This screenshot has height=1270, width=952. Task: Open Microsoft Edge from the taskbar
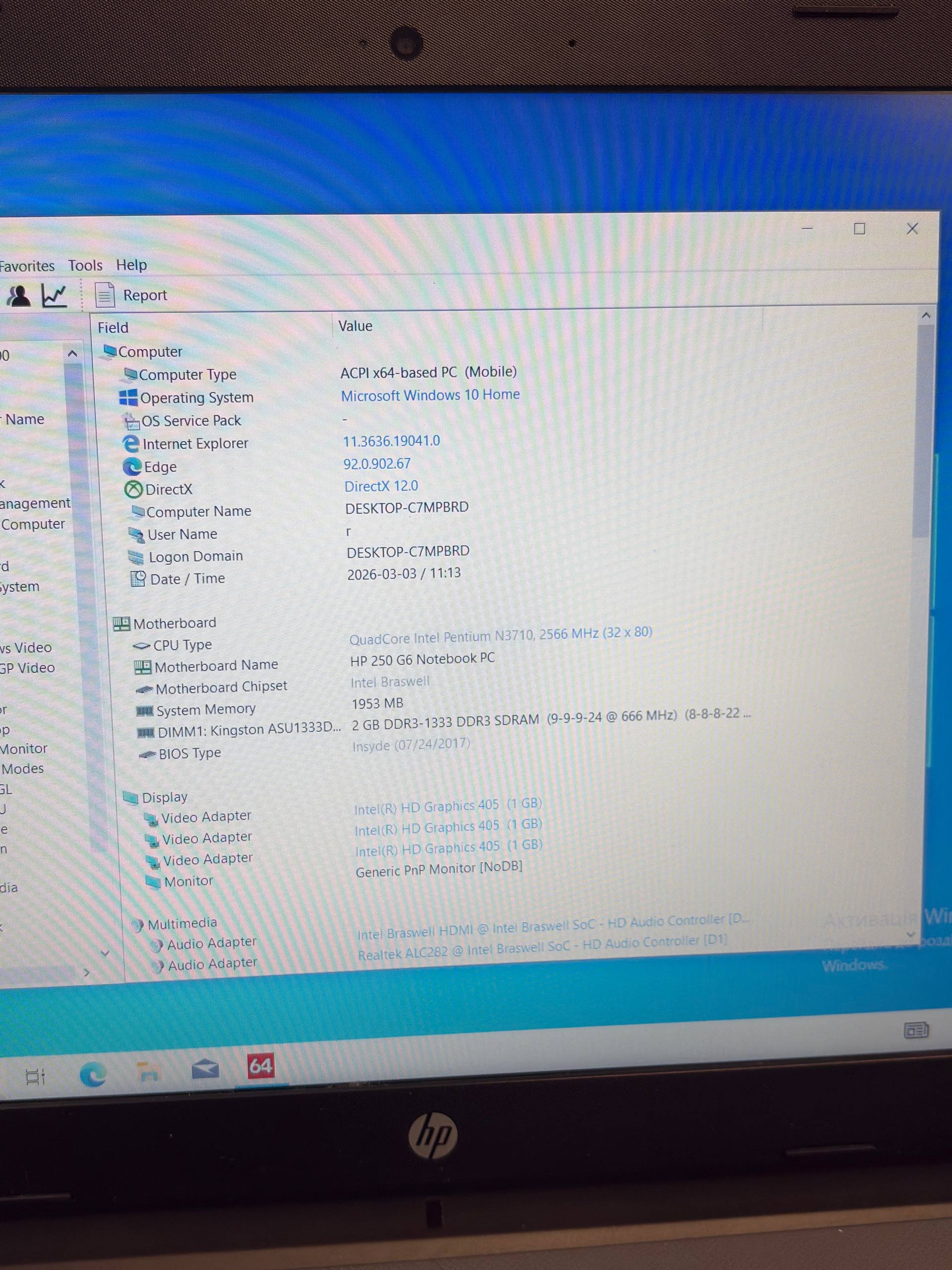[x=93, y=1073]
